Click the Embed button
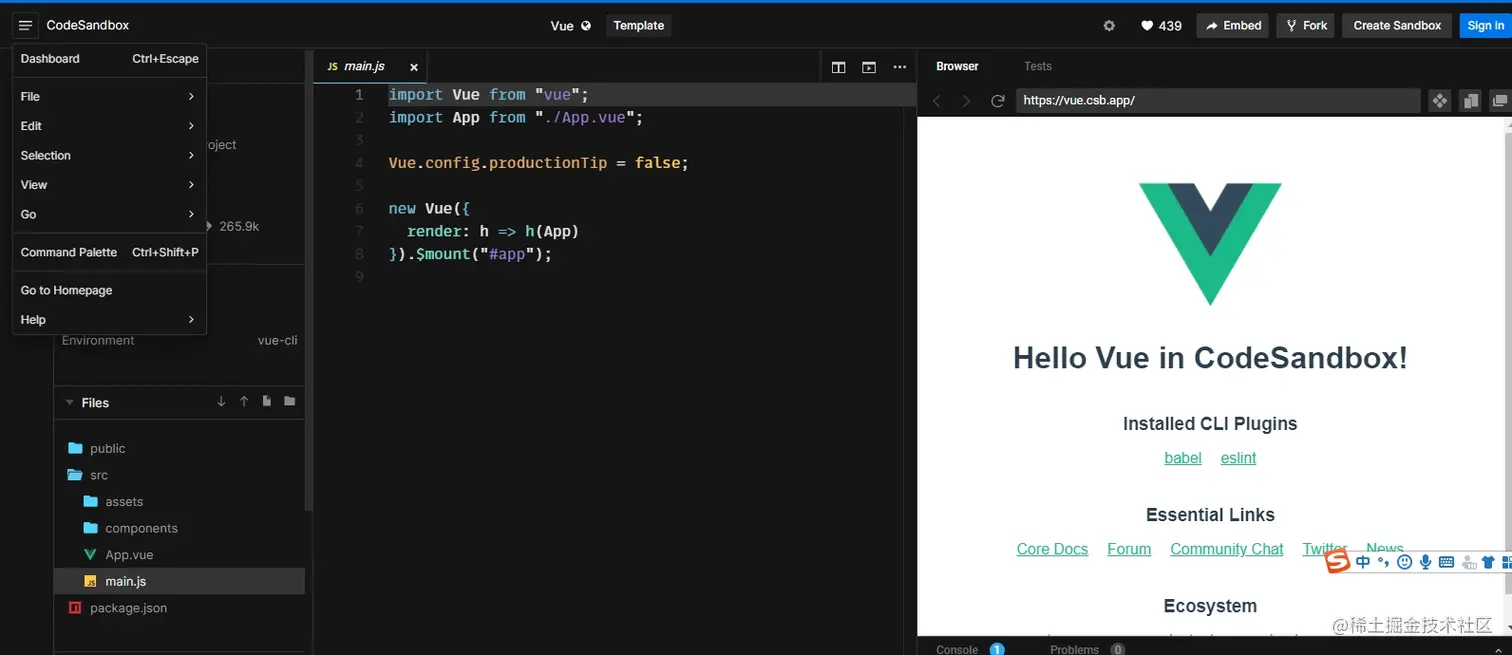 1232,26
